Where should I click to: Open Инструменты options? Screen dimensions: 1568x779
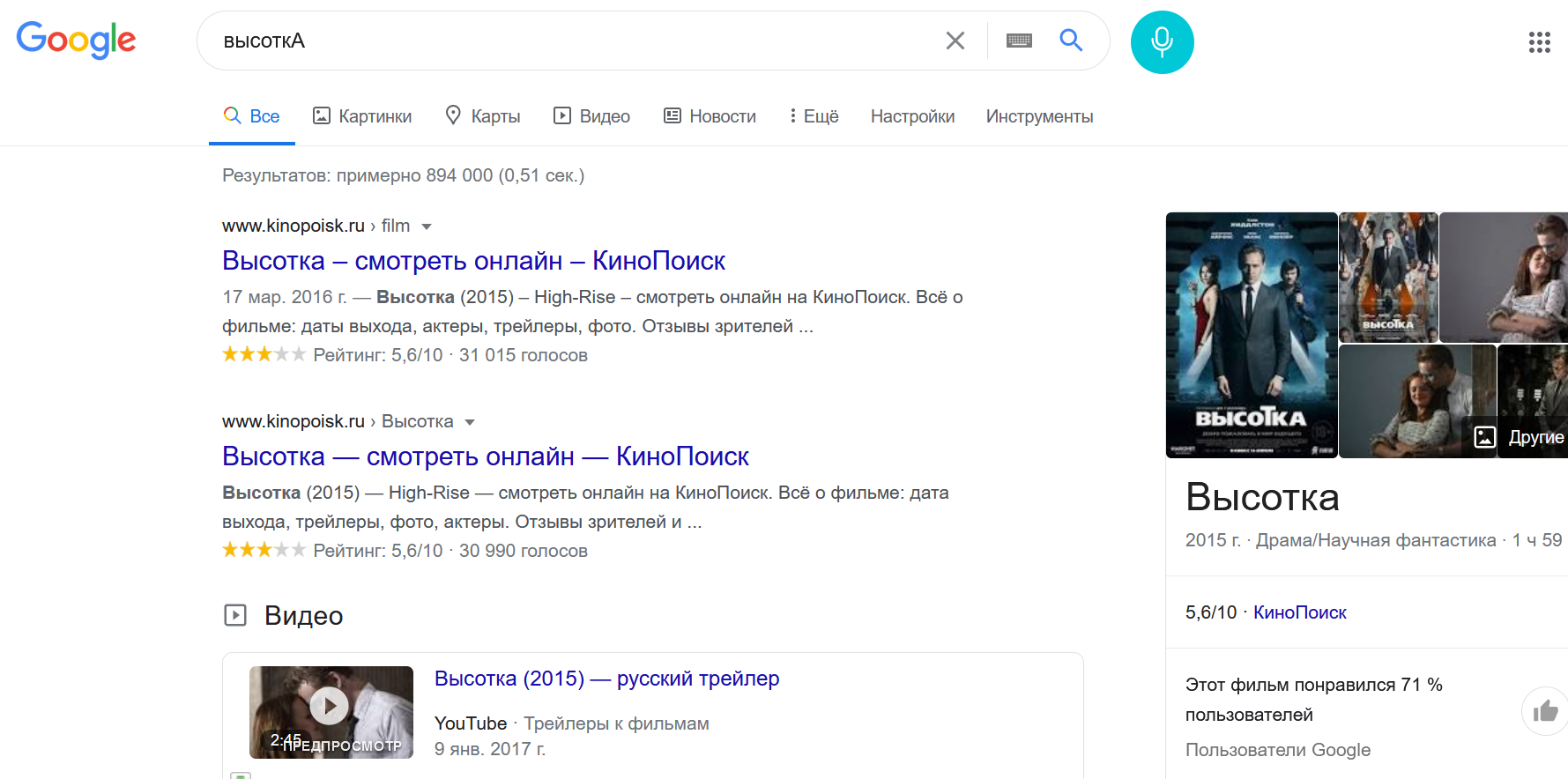click(1039, 116)
